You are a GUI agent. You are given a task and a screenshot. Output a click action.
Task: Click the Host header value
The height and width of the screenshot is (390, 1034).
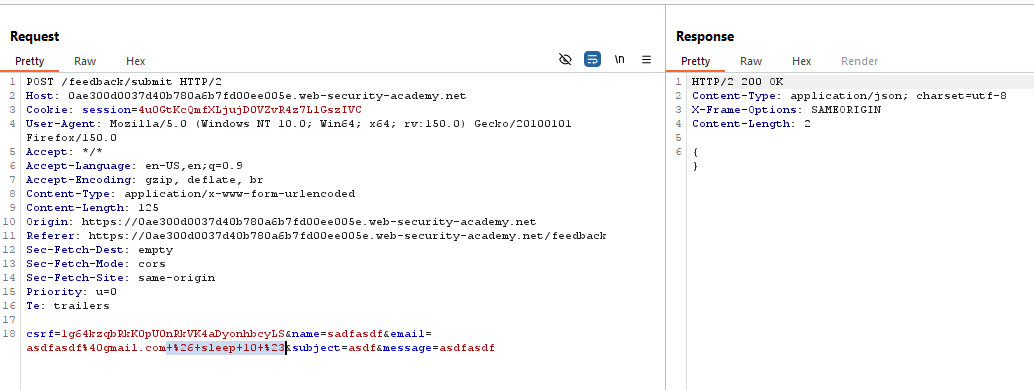pos(267,96)
